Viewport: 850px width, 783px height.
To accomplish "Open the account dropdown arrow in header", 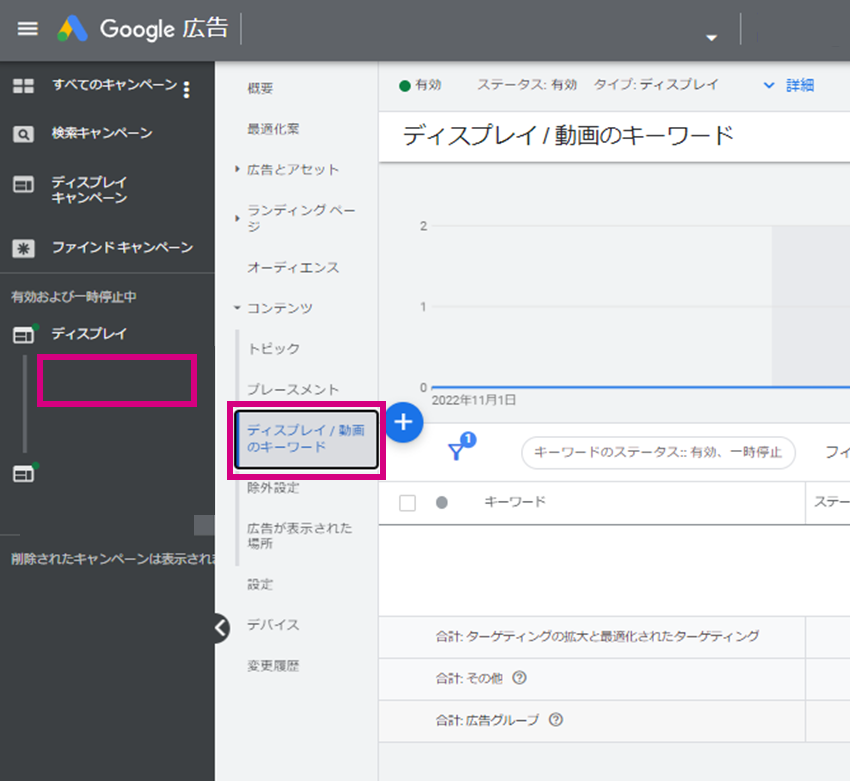I will [x=711, y=37].
